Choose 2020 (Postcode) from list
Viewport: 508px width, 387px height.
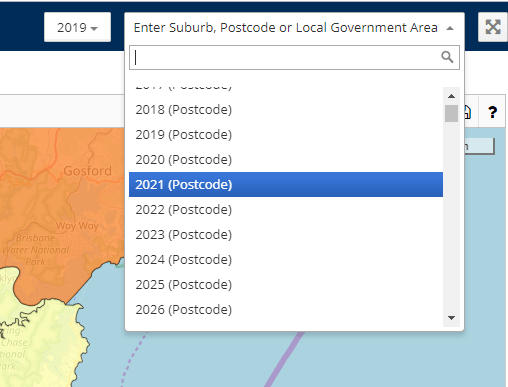286,160
